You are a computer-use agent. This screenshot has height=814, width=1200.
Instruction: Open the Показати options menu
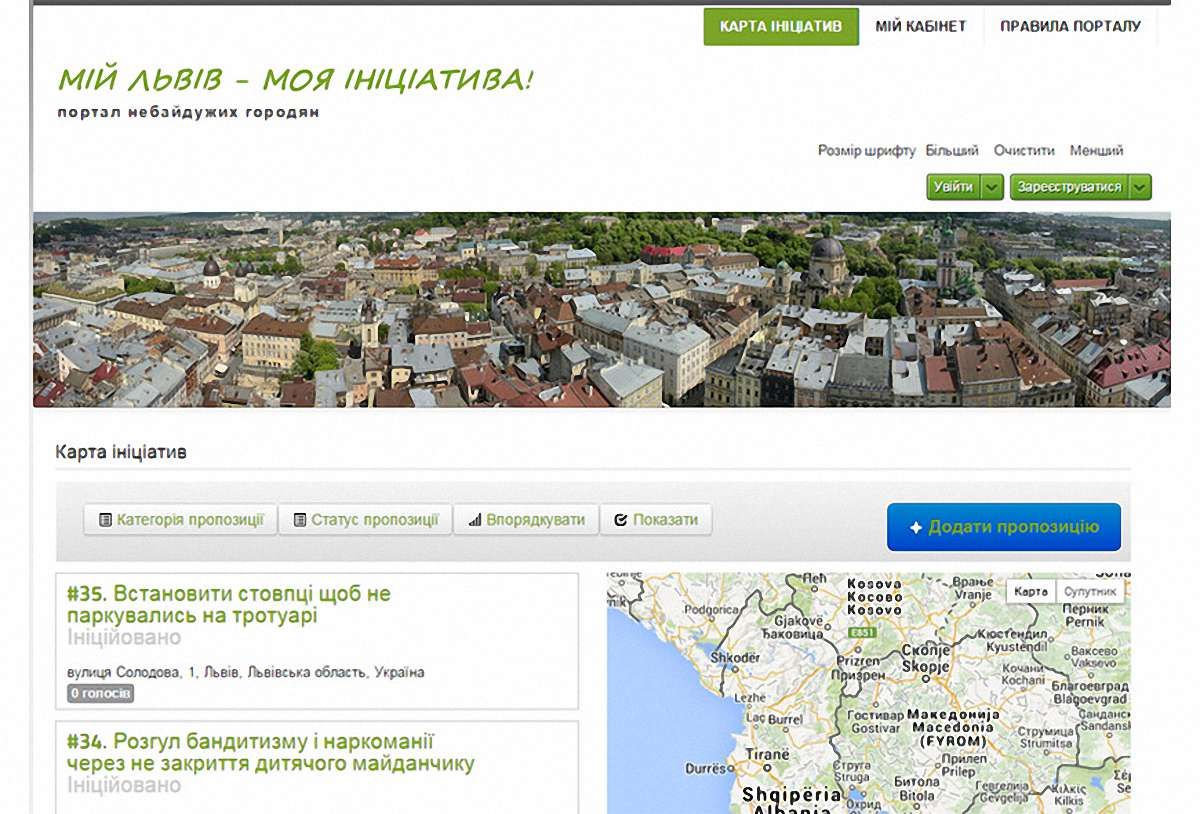pyautogui.click(x=656, y=520)
